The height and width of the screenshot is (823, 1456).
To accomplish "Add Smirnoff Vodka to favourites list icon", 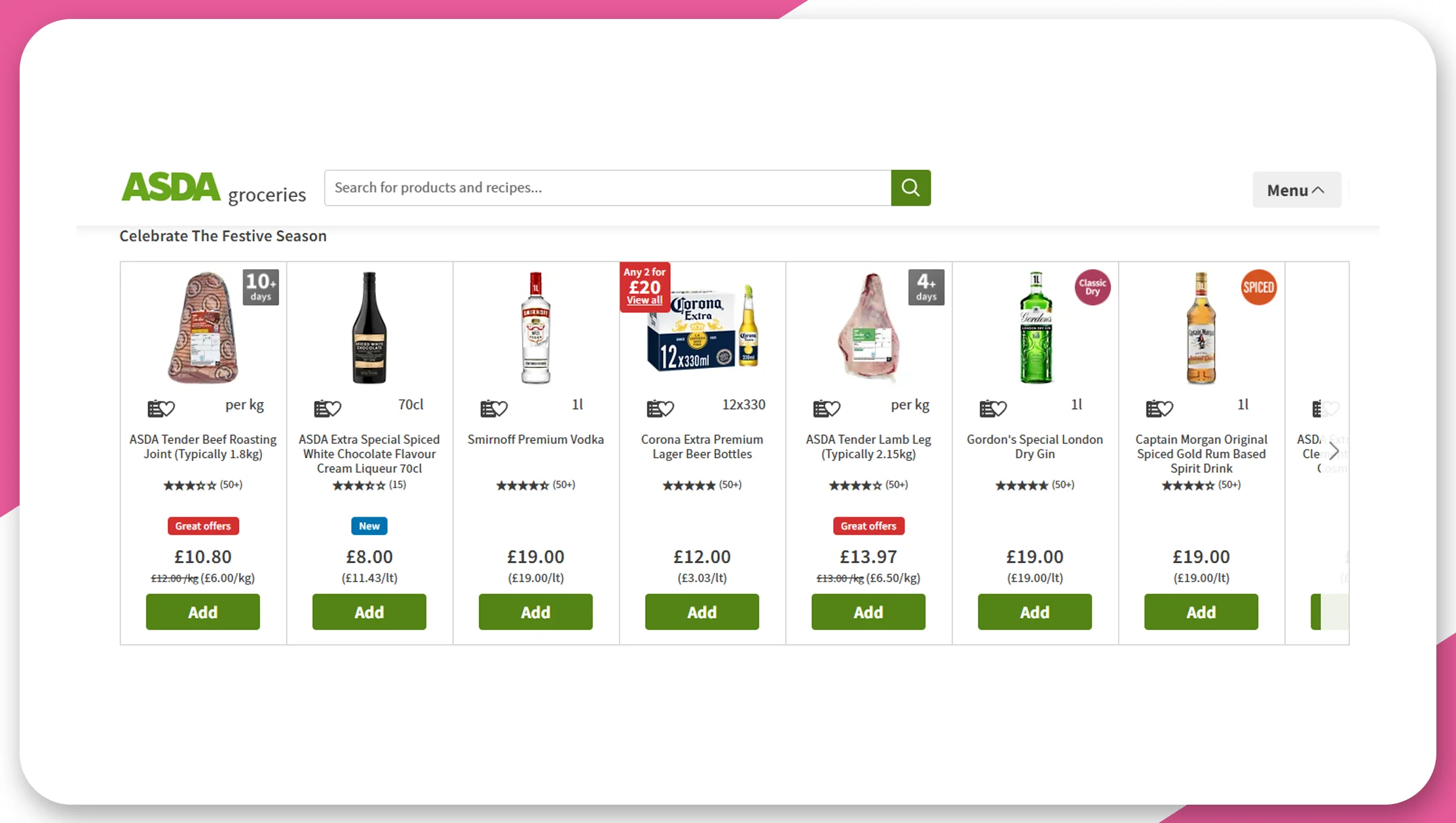I will click(494, 409).
